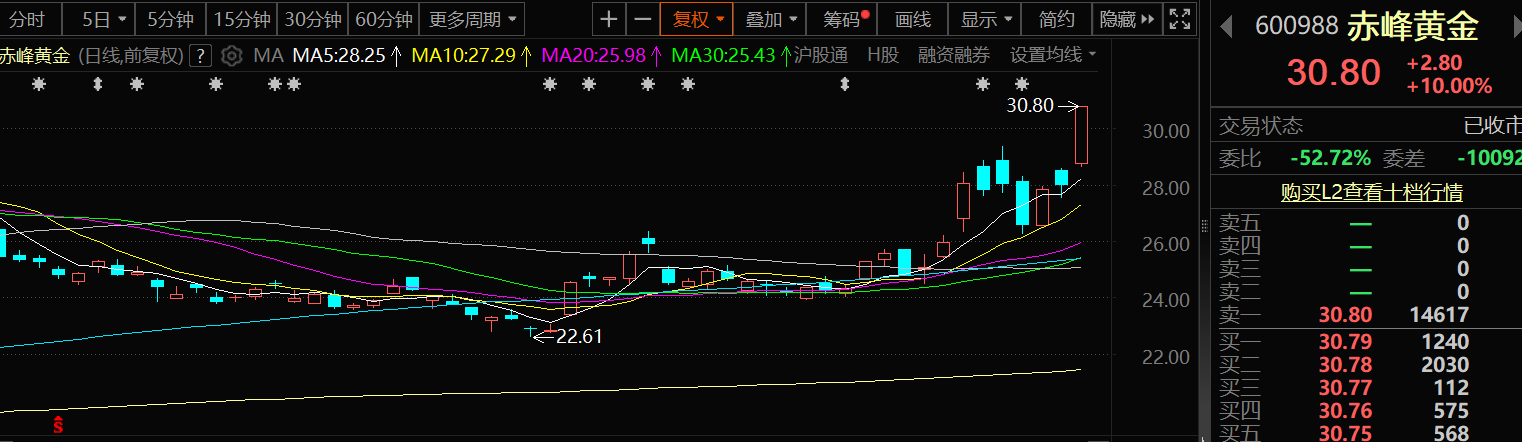Open MA indicator settings gear icon
Viewport: 1522px width, 442px height.
pos(231,55)
